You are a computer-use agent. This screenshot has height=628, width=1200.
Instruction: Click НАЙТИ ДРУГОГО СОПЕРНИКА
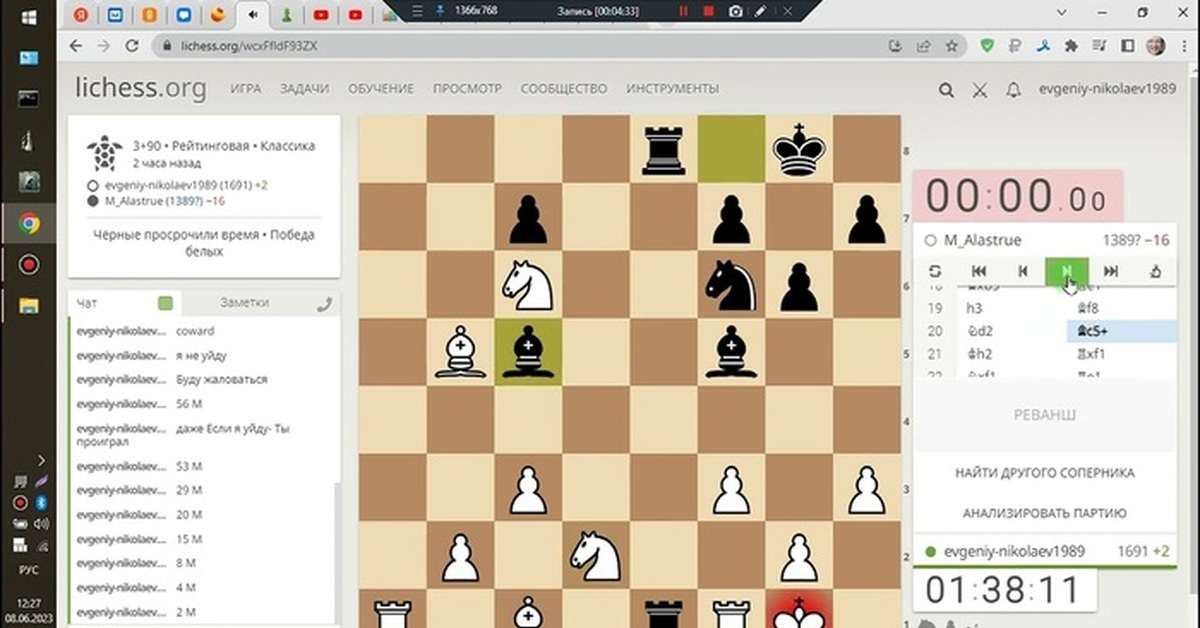tap(1044, 473)
